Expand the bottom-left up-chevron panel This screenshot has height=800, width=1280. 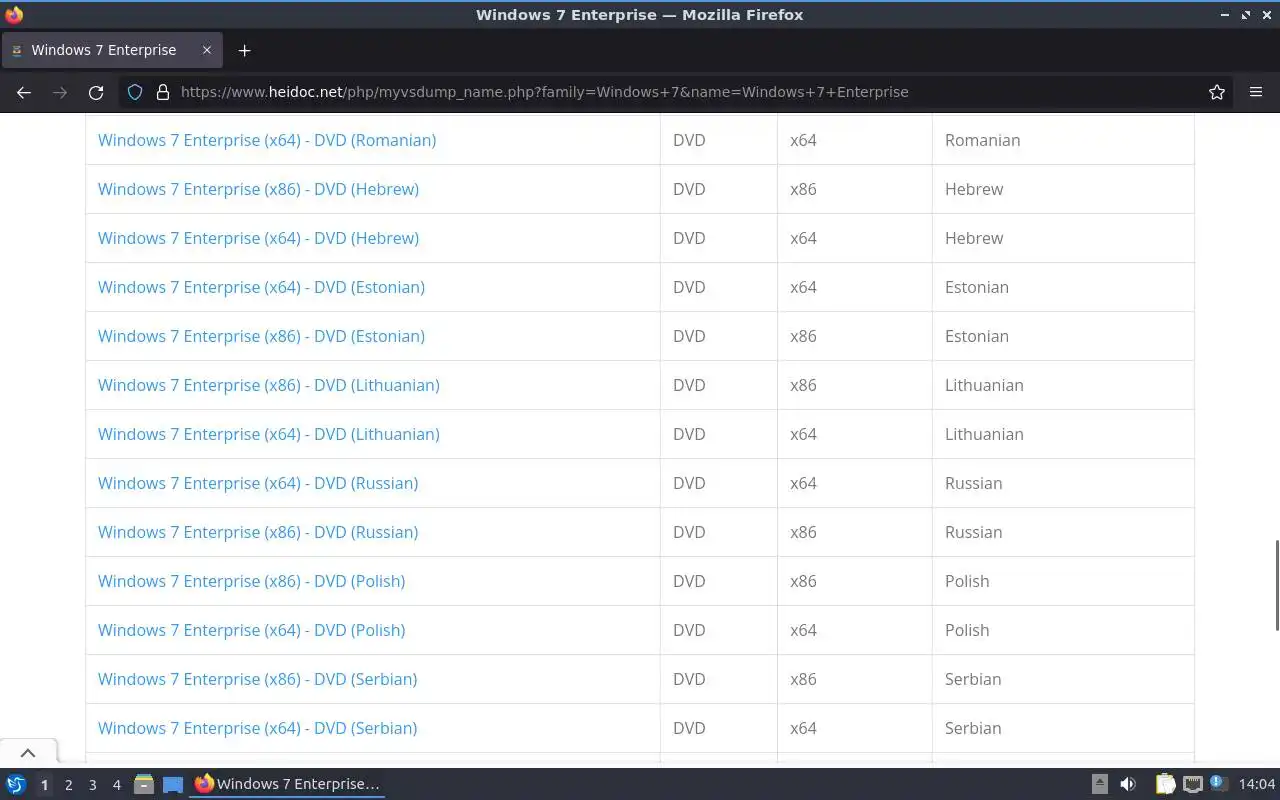click(28, 753)
